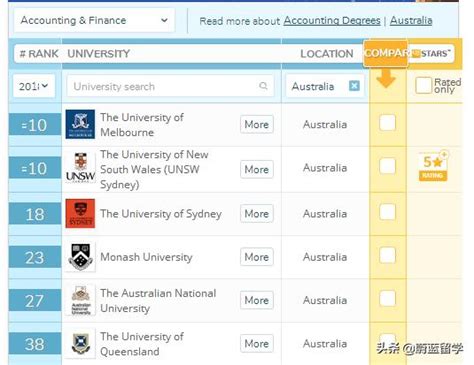Screen dimensions: 474x365
Task: Tick compare checkbox for University of Melbourne
Action: [387, 123]
